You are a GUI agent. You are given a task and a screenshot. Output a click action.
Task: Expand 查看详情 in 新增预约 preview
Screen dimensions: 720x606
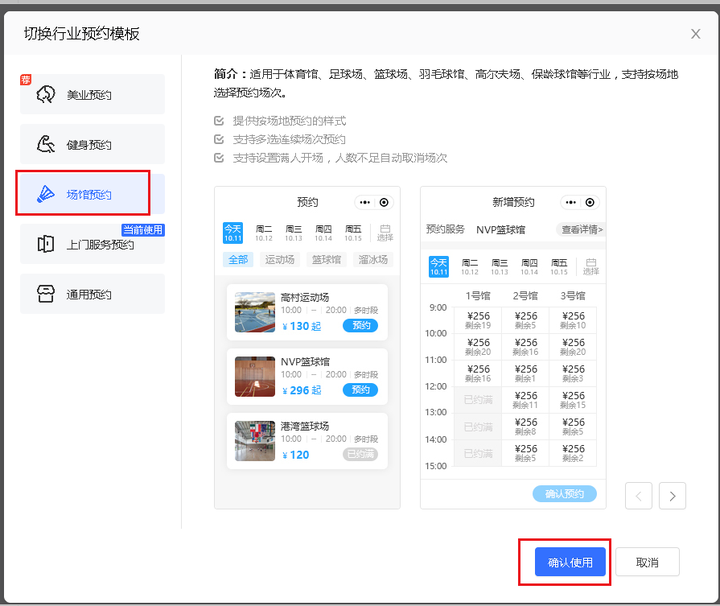pos(581,229)
